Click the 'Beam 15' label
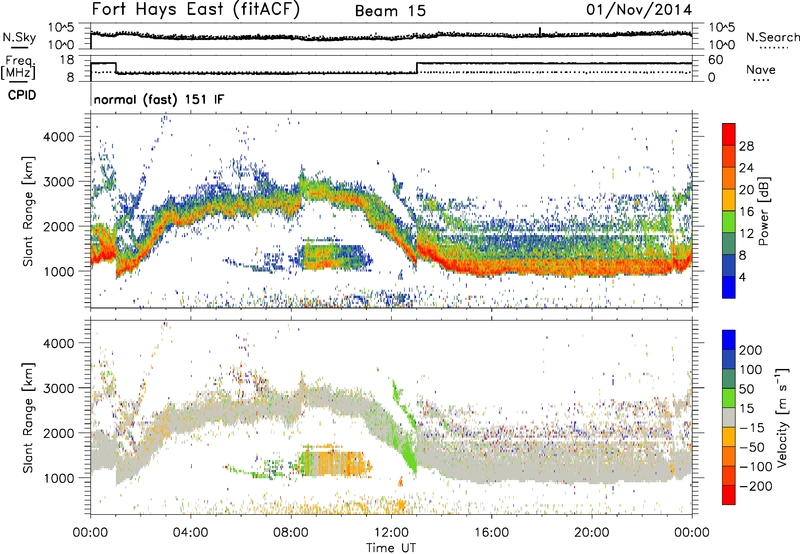The height and width of the screenshot is (554, 800). pyautogui.click(x=390, y=11)
